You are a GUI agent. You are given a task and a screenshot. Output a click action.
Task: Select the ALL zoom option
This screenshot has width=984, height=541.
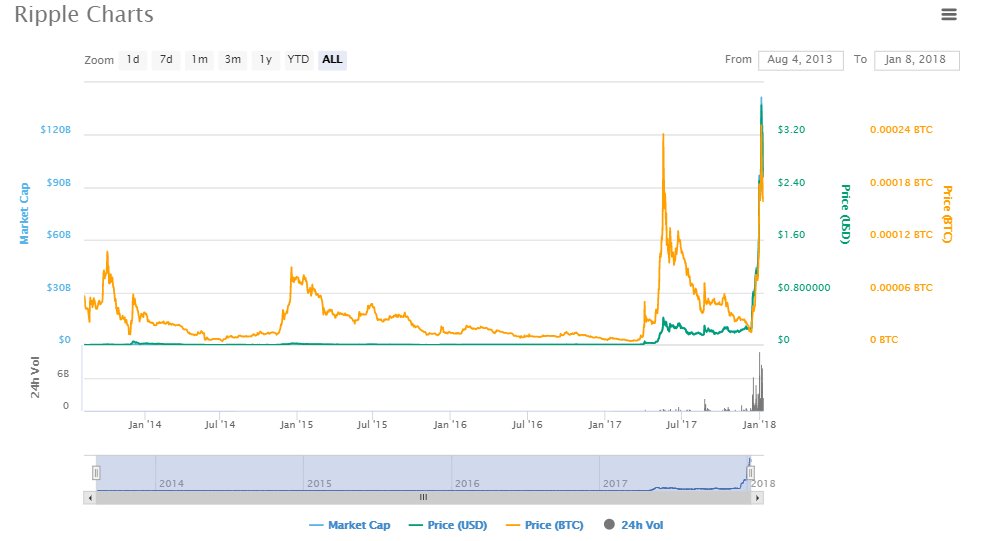click(332, 60)
